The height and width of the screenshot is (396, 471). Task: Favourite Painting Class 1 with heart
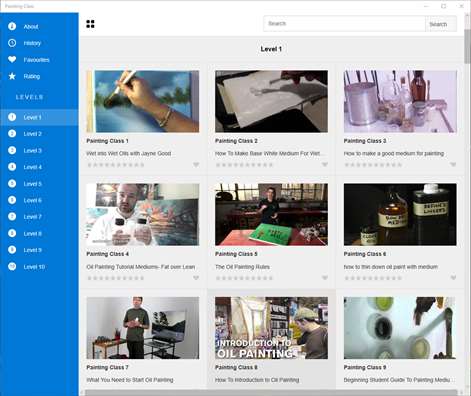point(196,165)
